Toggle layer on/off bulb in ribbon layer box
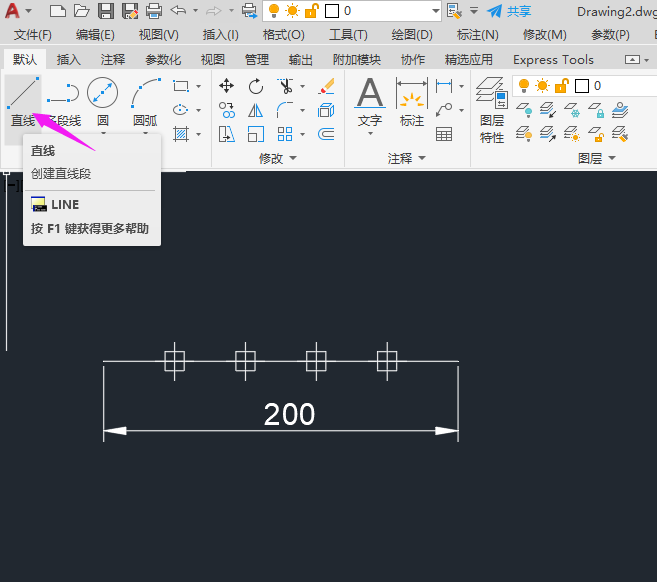Image resolution: width=657 pixels, height=582 pixels. [524, 86]
